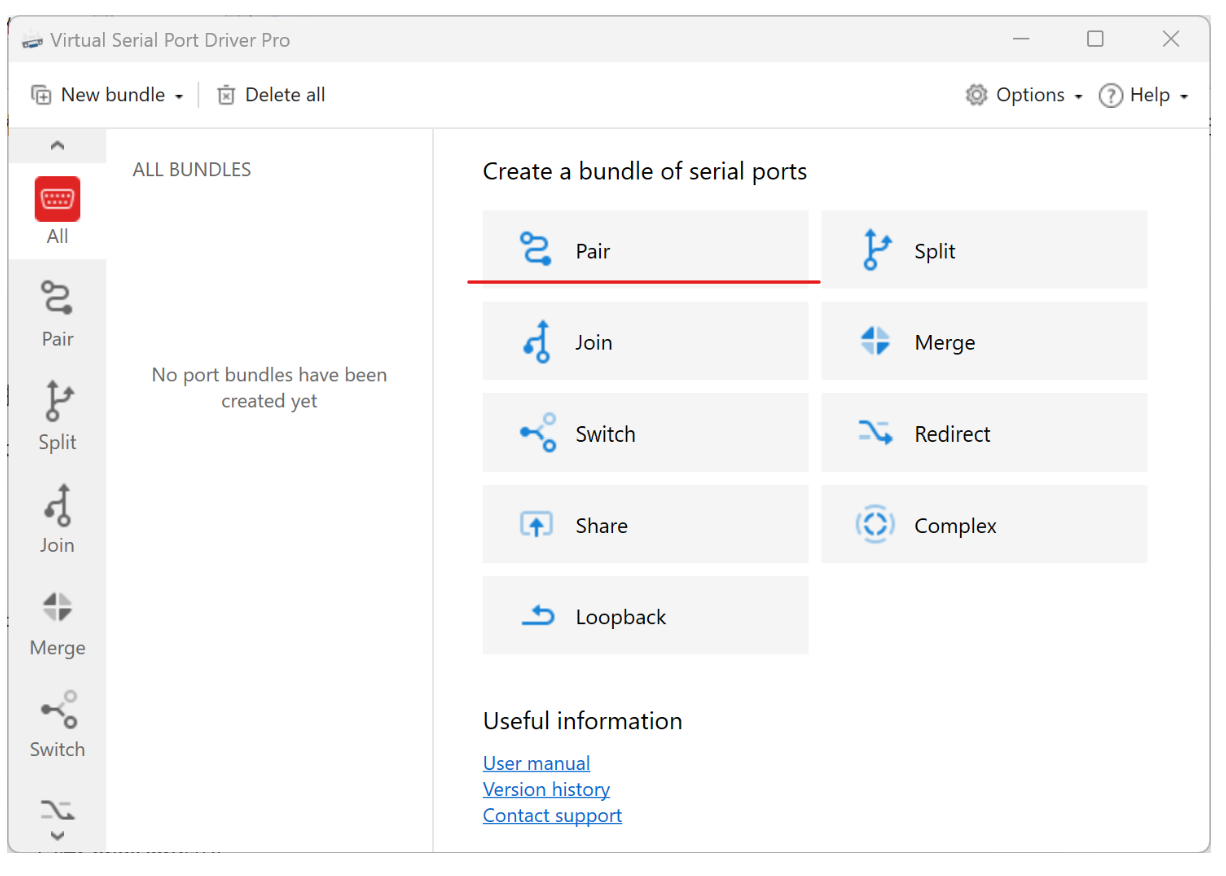Create a Loopback bundle tile
This screenshot has height=876, width=1226.
(645, 616)
